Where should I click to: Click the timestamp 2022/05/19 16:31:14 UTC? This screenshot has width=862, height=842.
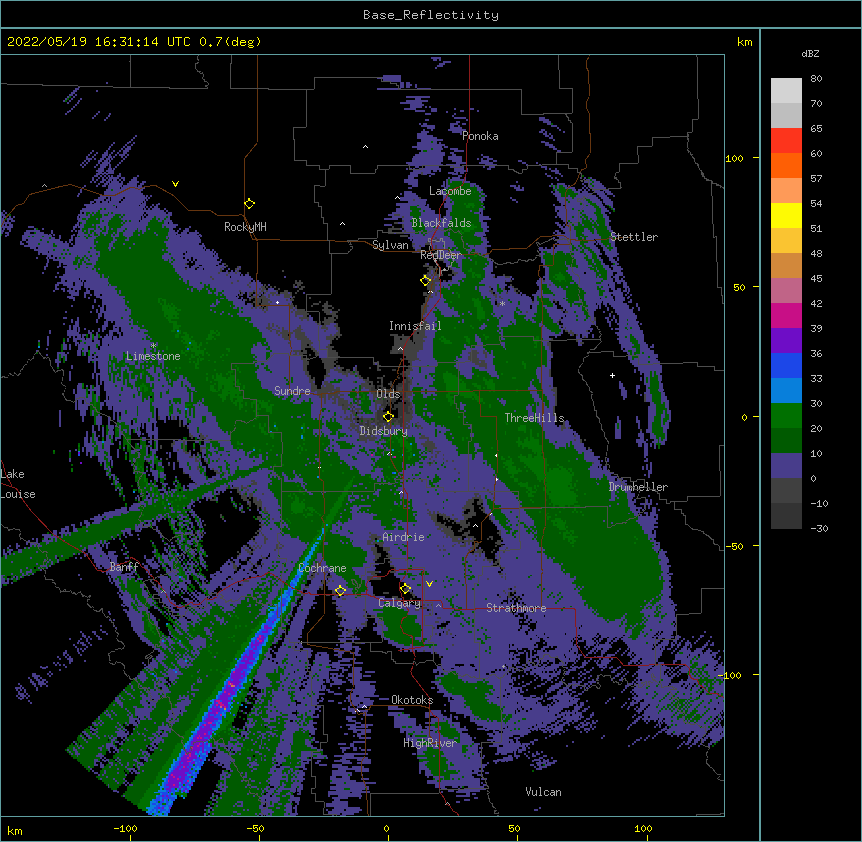[x=99, y=42]
